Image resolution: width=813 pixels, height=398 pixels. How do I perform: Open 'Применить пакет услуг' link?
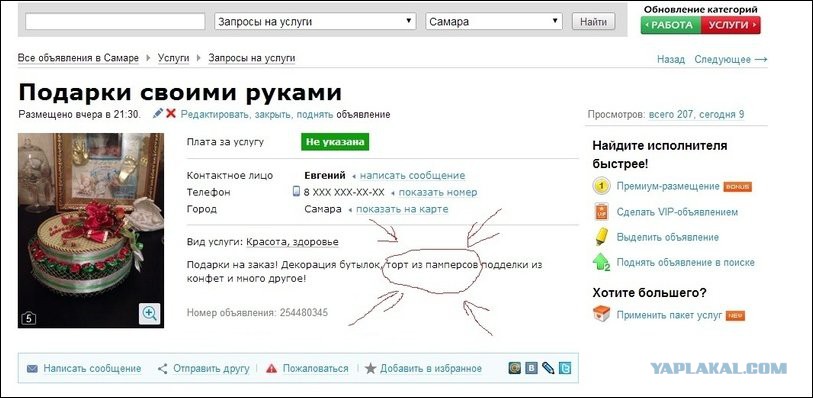(669, 315)
